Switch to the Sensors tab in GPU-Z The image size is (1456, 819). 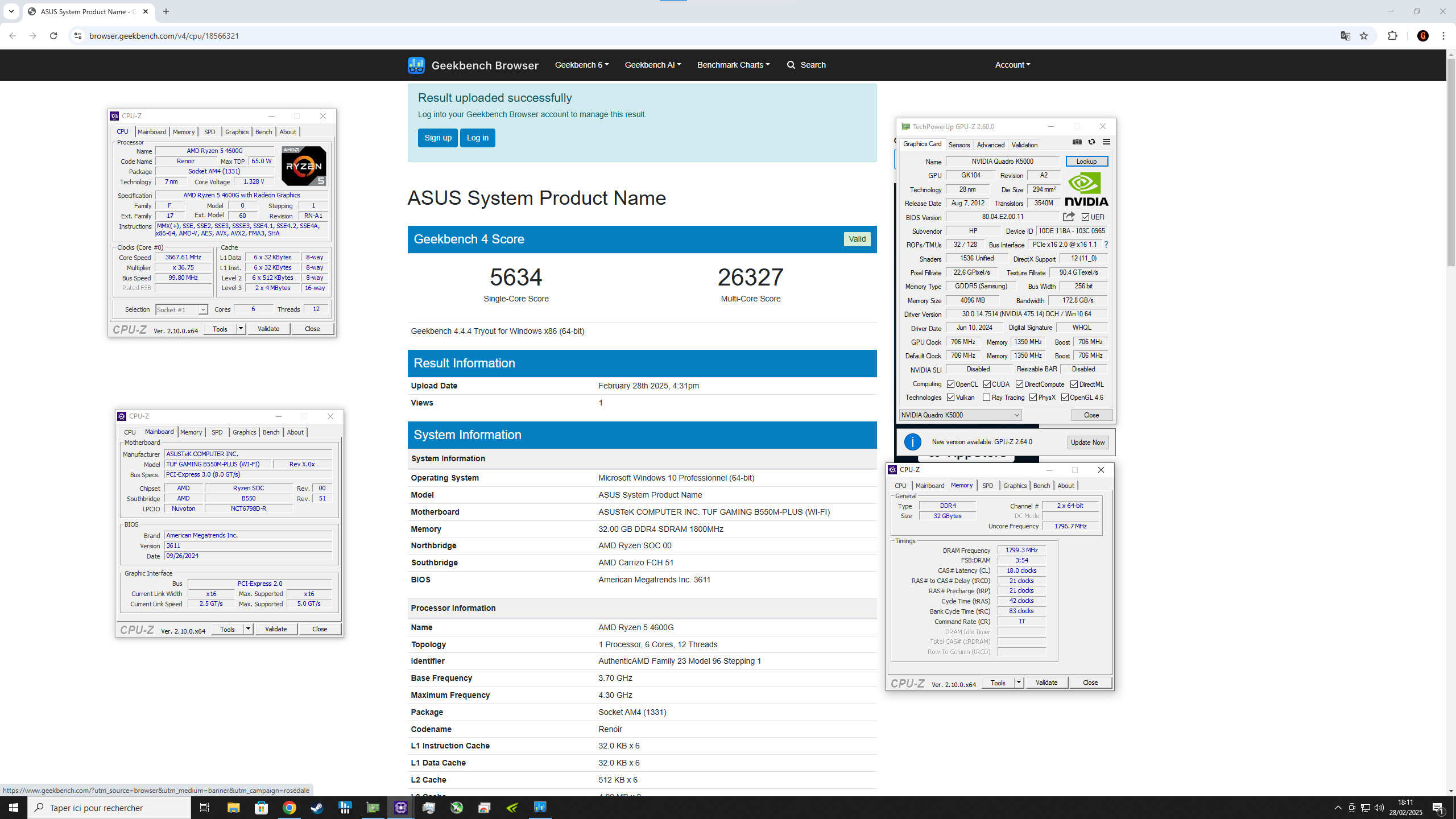click(959, 145)
